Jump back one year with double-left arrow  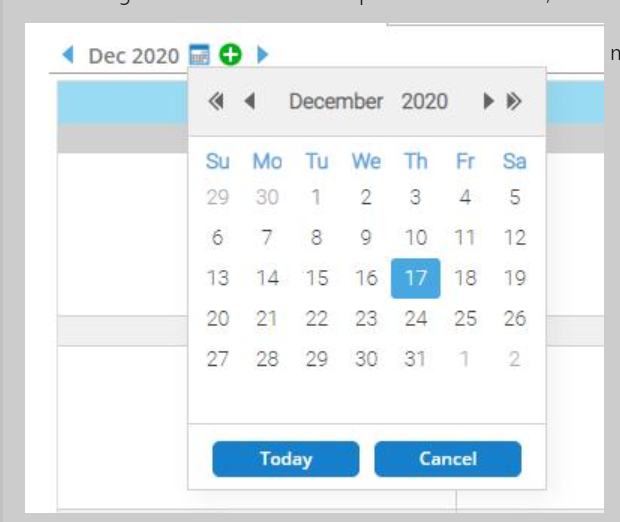[x=215, y=101]
